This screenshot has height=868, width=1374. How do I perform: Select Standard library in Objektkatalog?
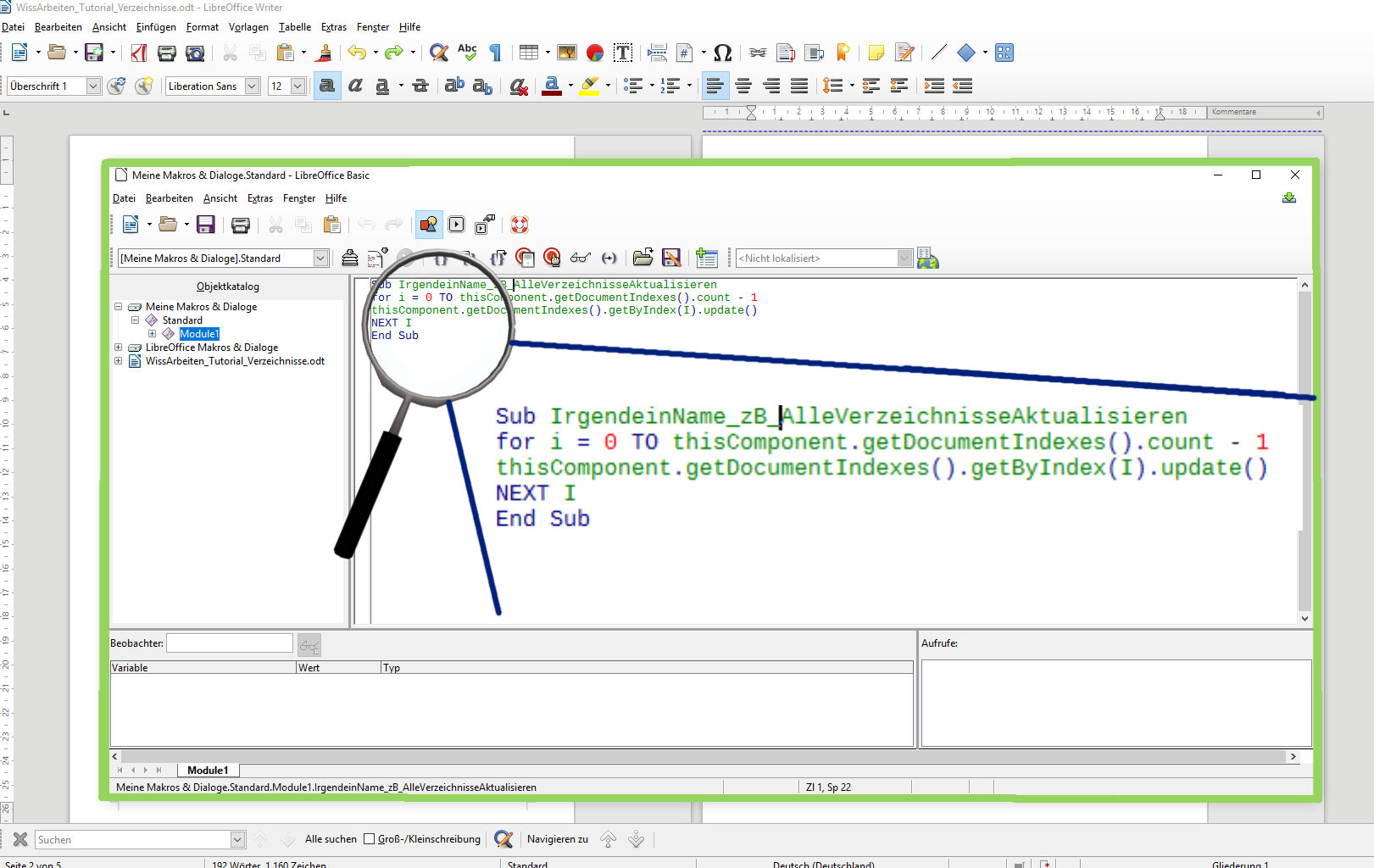182,320
